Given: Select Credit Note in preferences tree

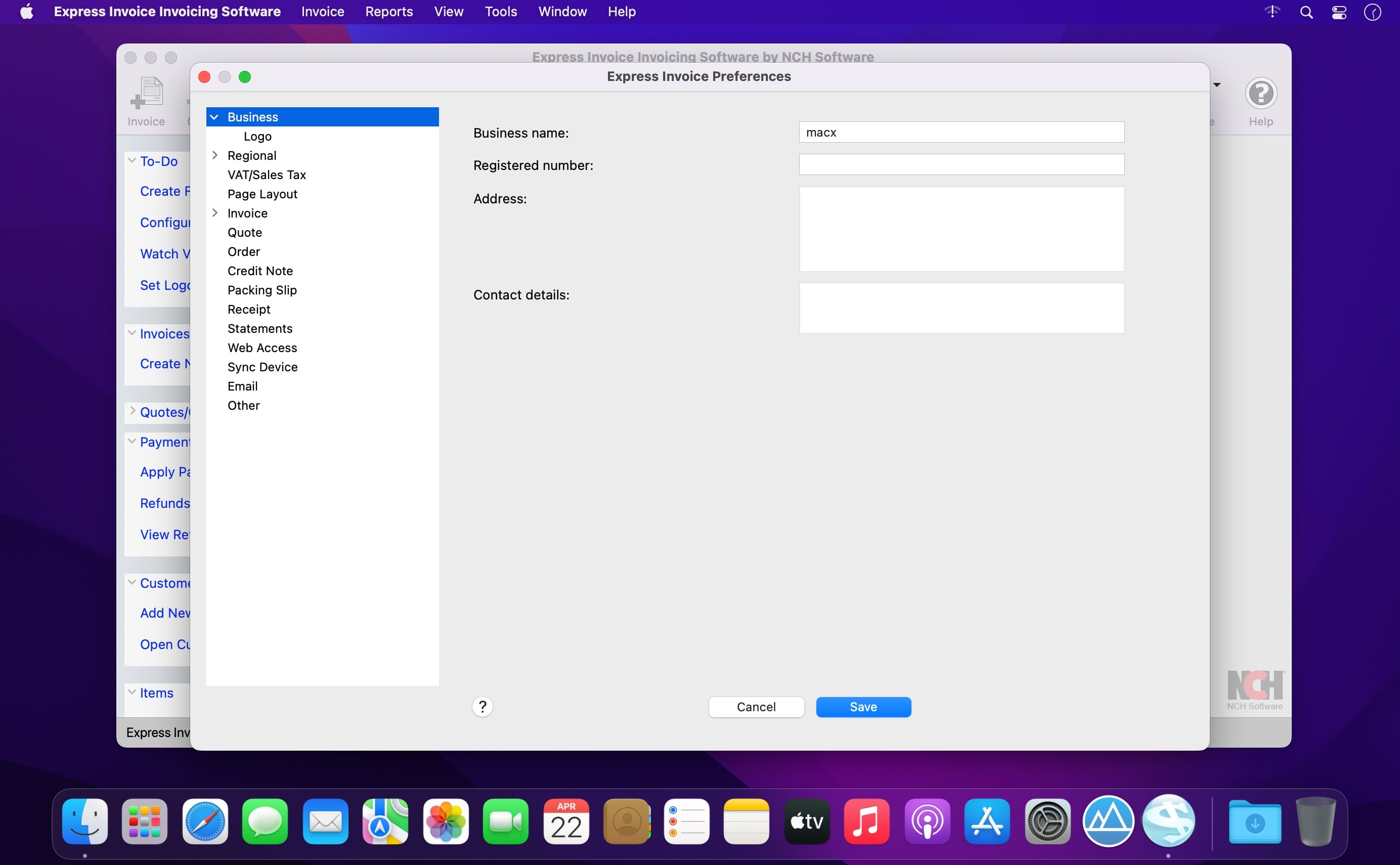Looking at the screenshot, I should tap(260, 271).
